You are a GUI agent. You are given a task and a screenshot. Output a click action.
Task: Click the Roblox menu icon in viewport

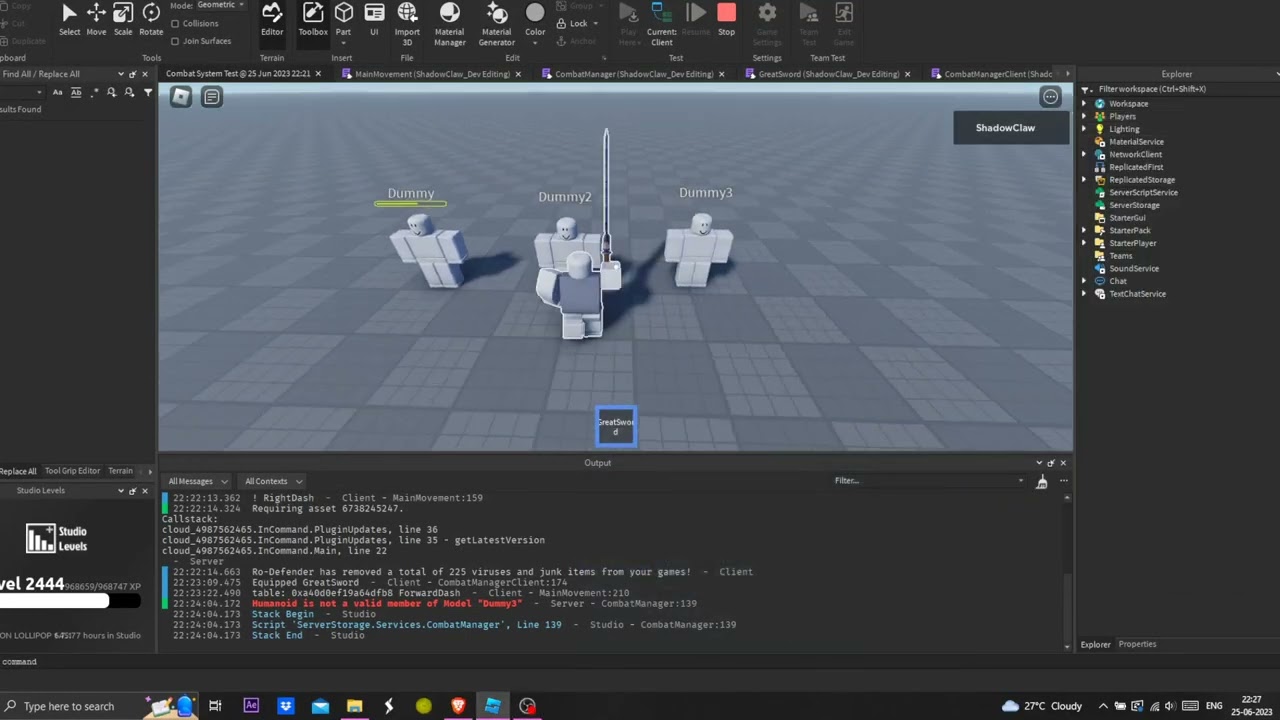(x=180, y=96)
